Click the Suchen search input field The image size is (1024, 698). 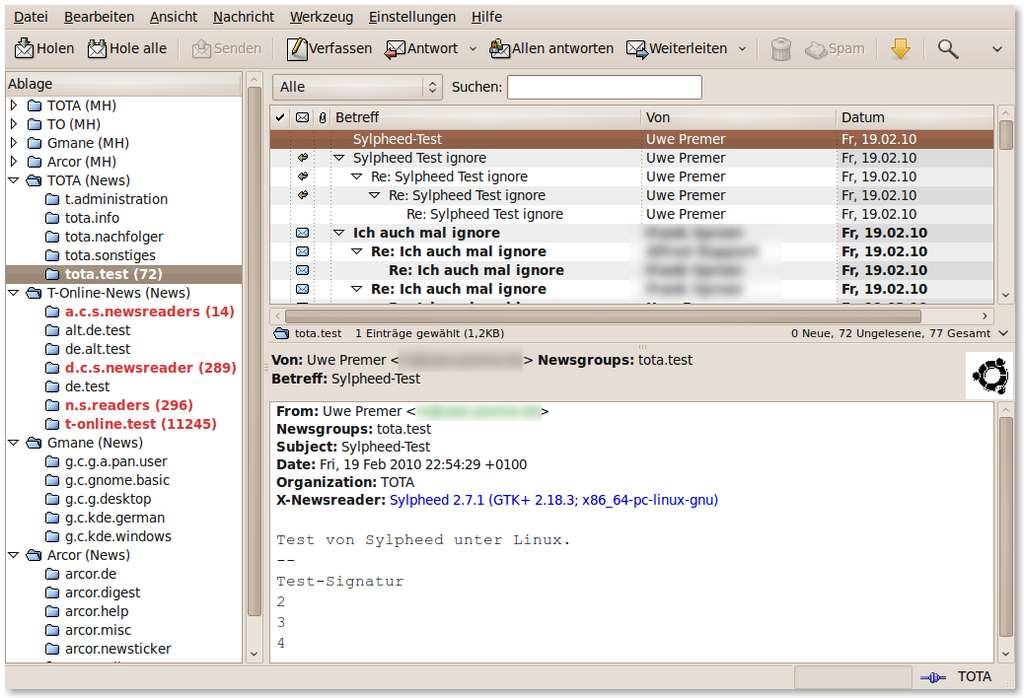[604, 87]
